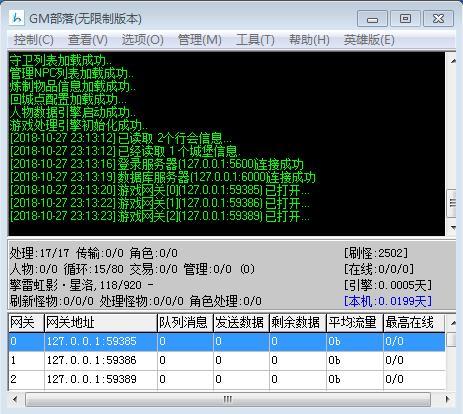Close the GM部落 window

tap(438, 18)
